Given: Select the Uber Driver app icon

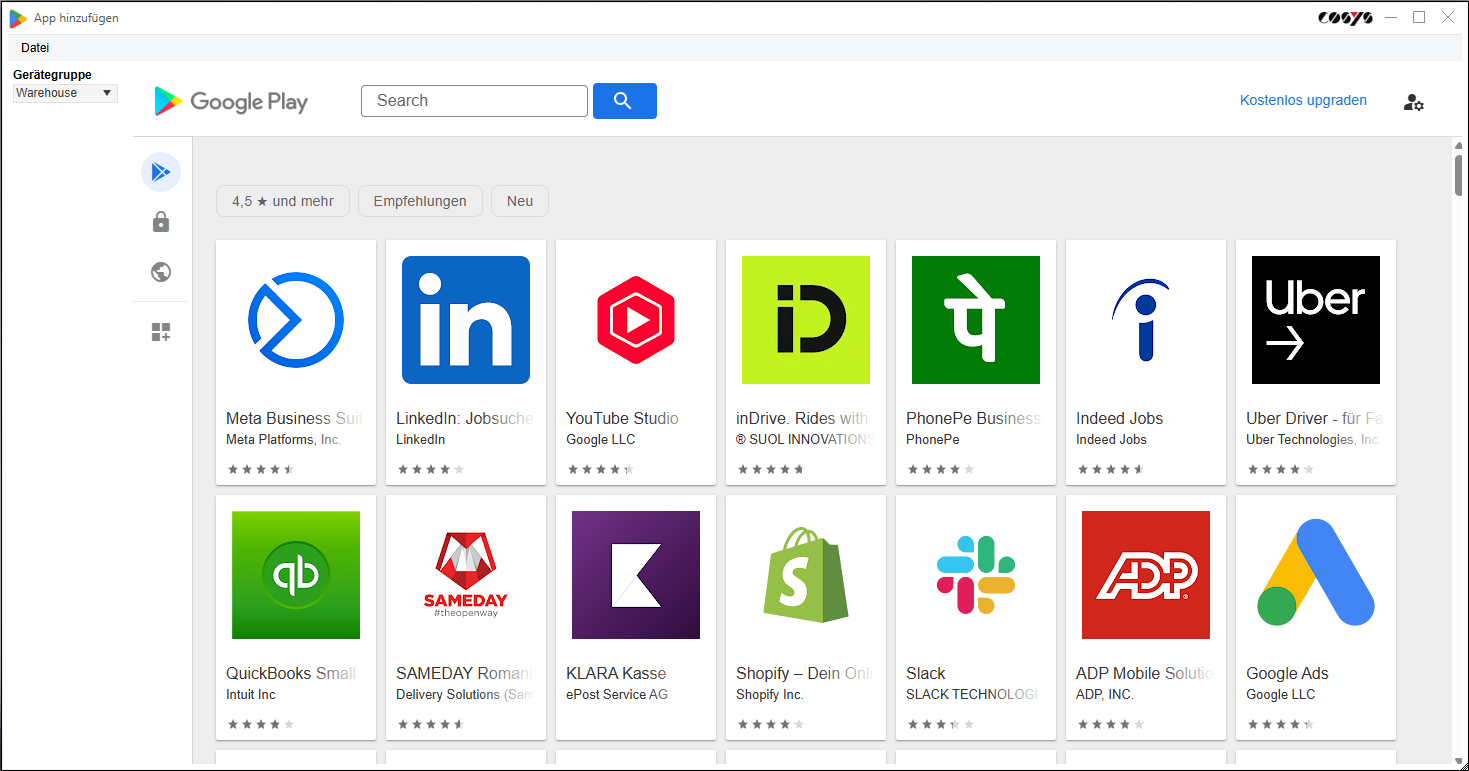Looking at the screenshot, I should pyautogui.click(x=1316, y=320).
